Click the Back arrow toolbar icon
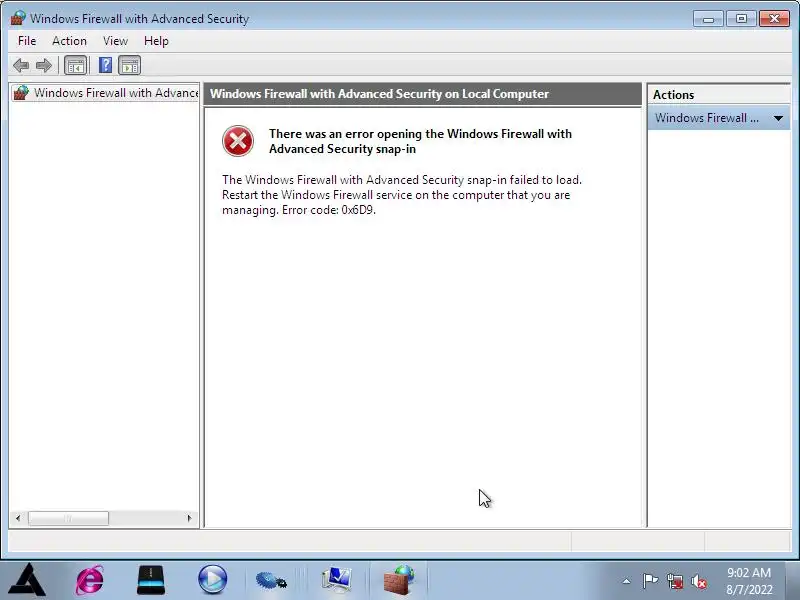The image size is (800, 600). coord(21,65)
